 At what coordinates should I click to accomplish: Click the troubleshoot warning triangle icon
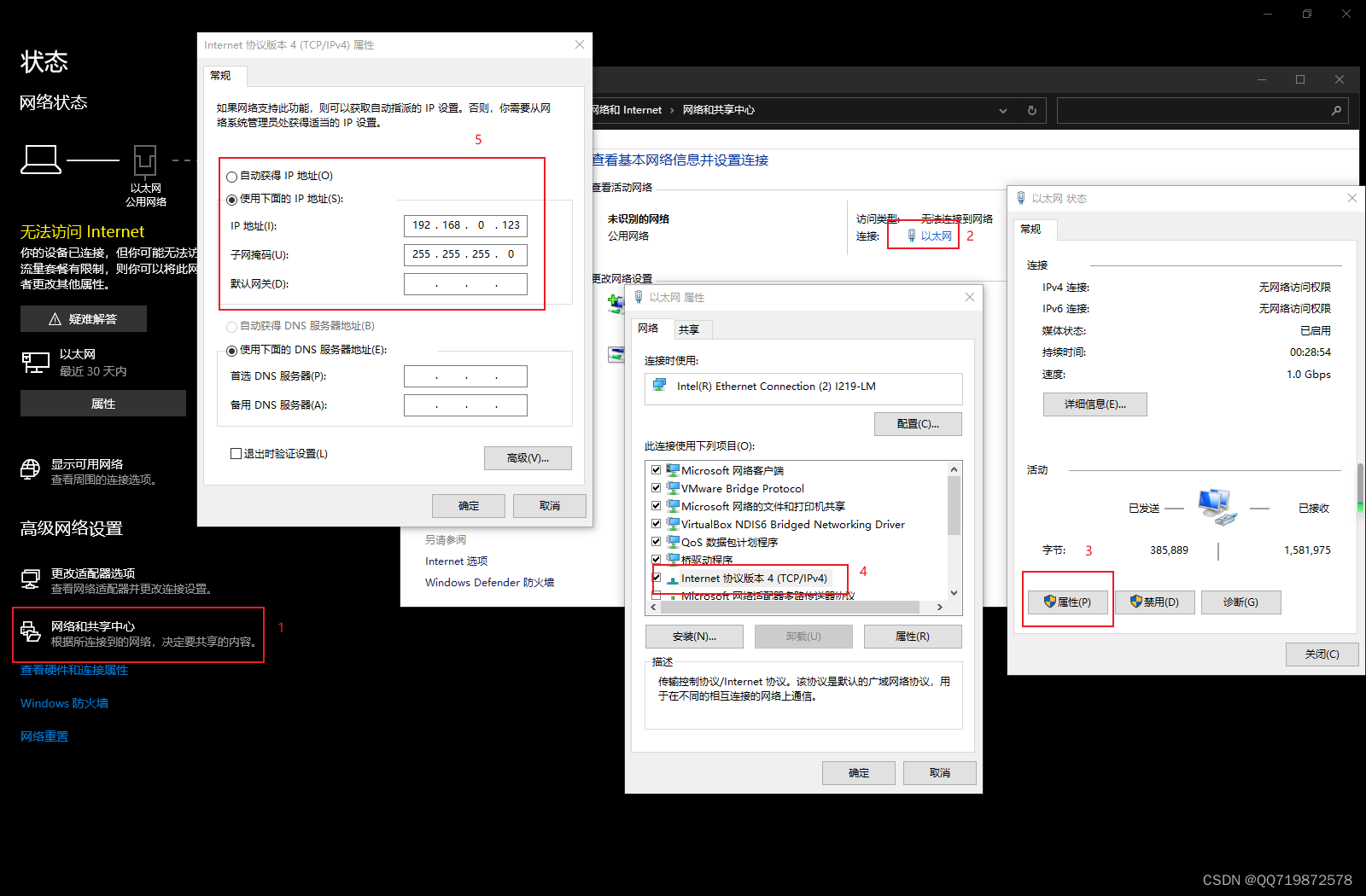55,319
